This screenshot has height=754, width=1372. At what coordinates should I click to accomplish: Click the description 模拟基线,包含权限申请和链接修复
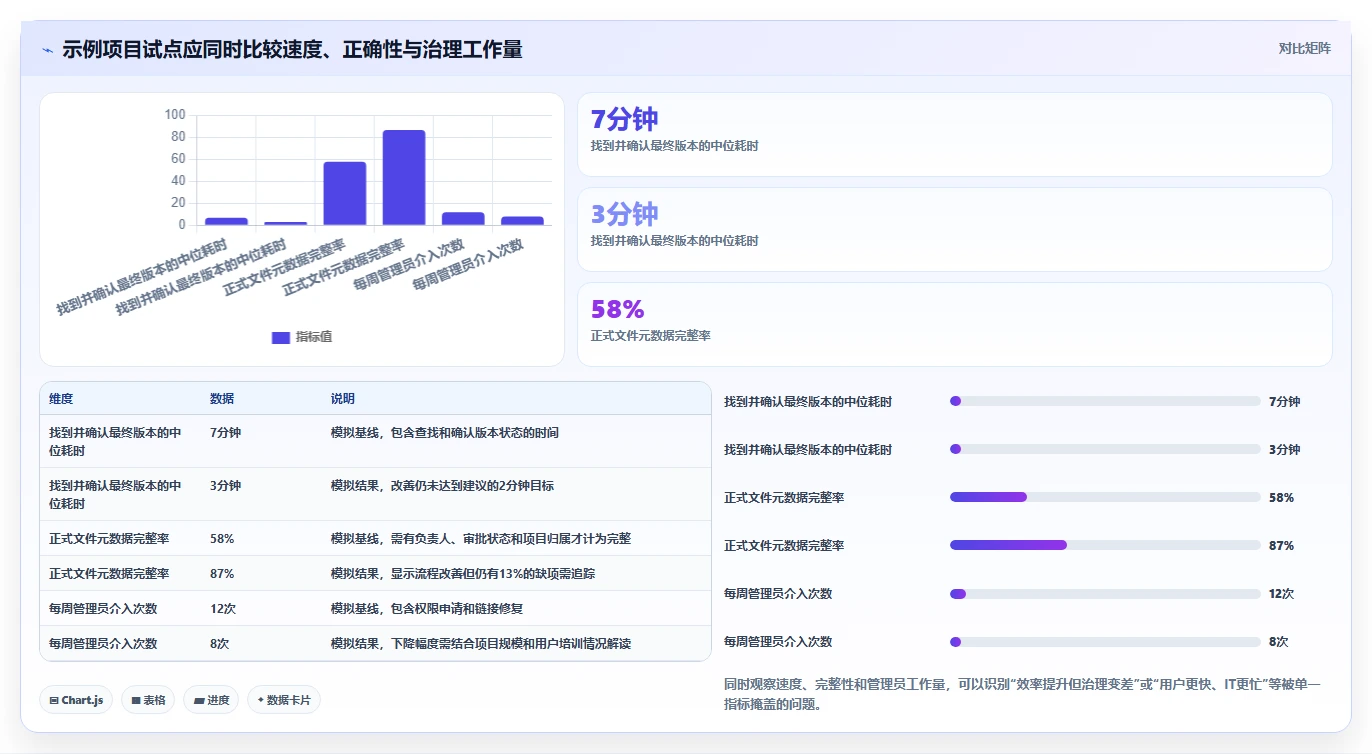click(x=427, y=608)
